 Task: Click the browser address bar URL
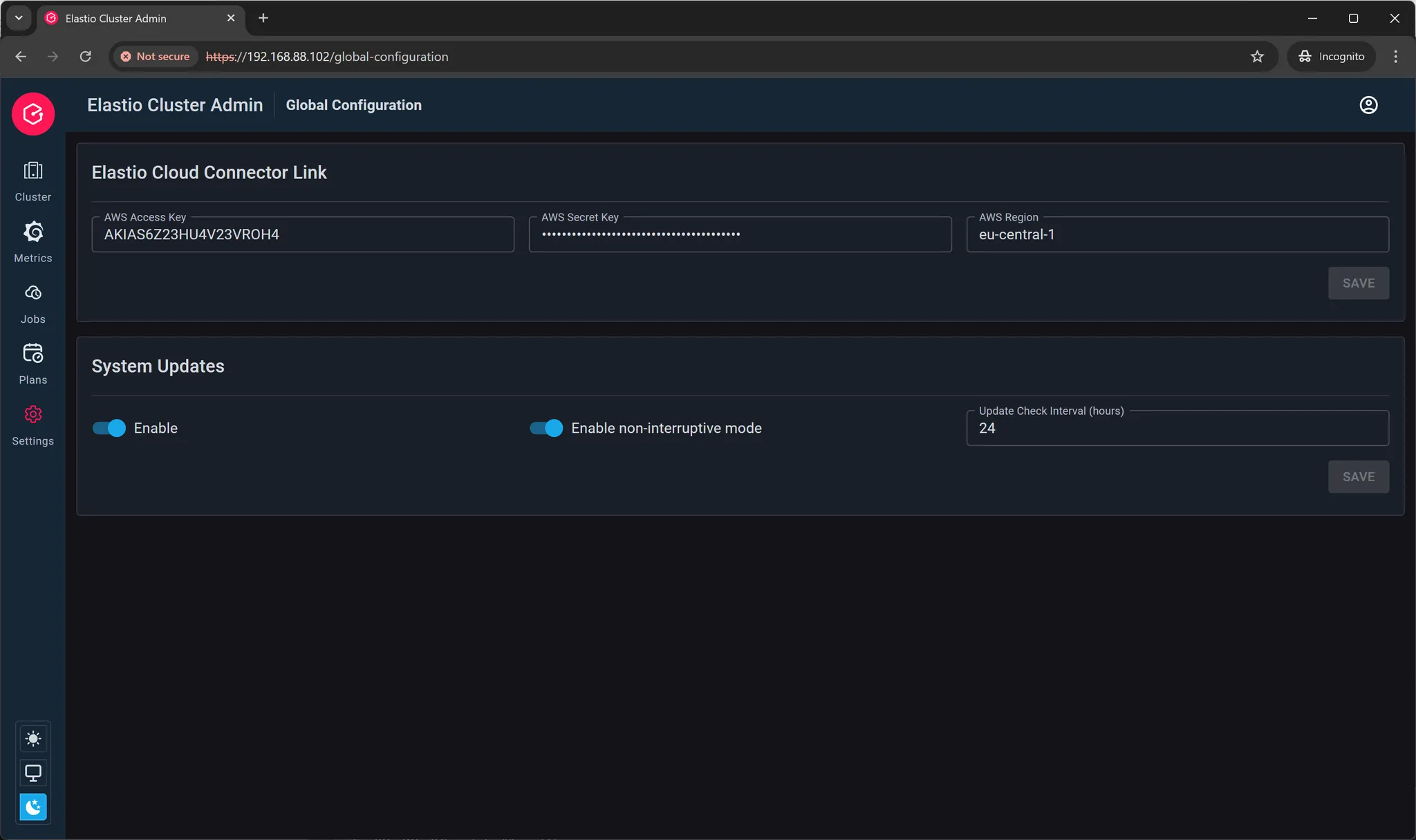[x=327, y=57]
